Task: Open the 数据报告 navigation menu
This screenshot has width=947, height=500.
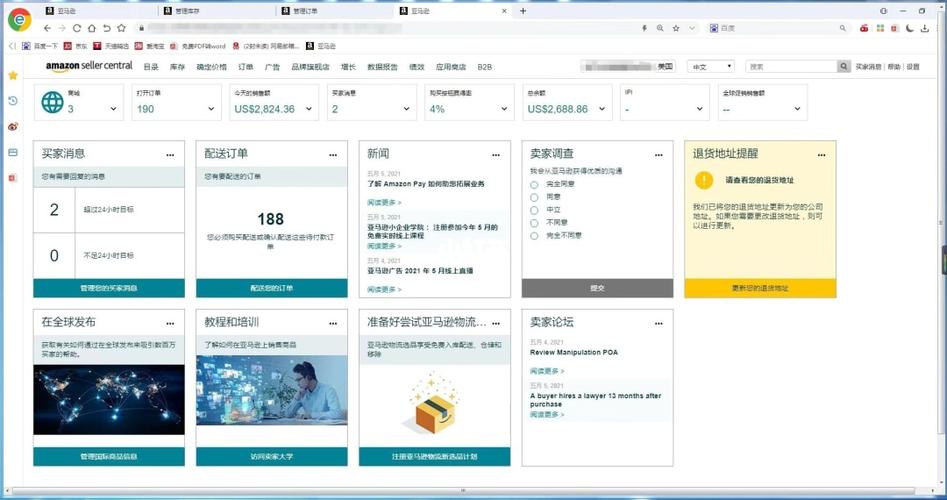Action: (382, 67)
